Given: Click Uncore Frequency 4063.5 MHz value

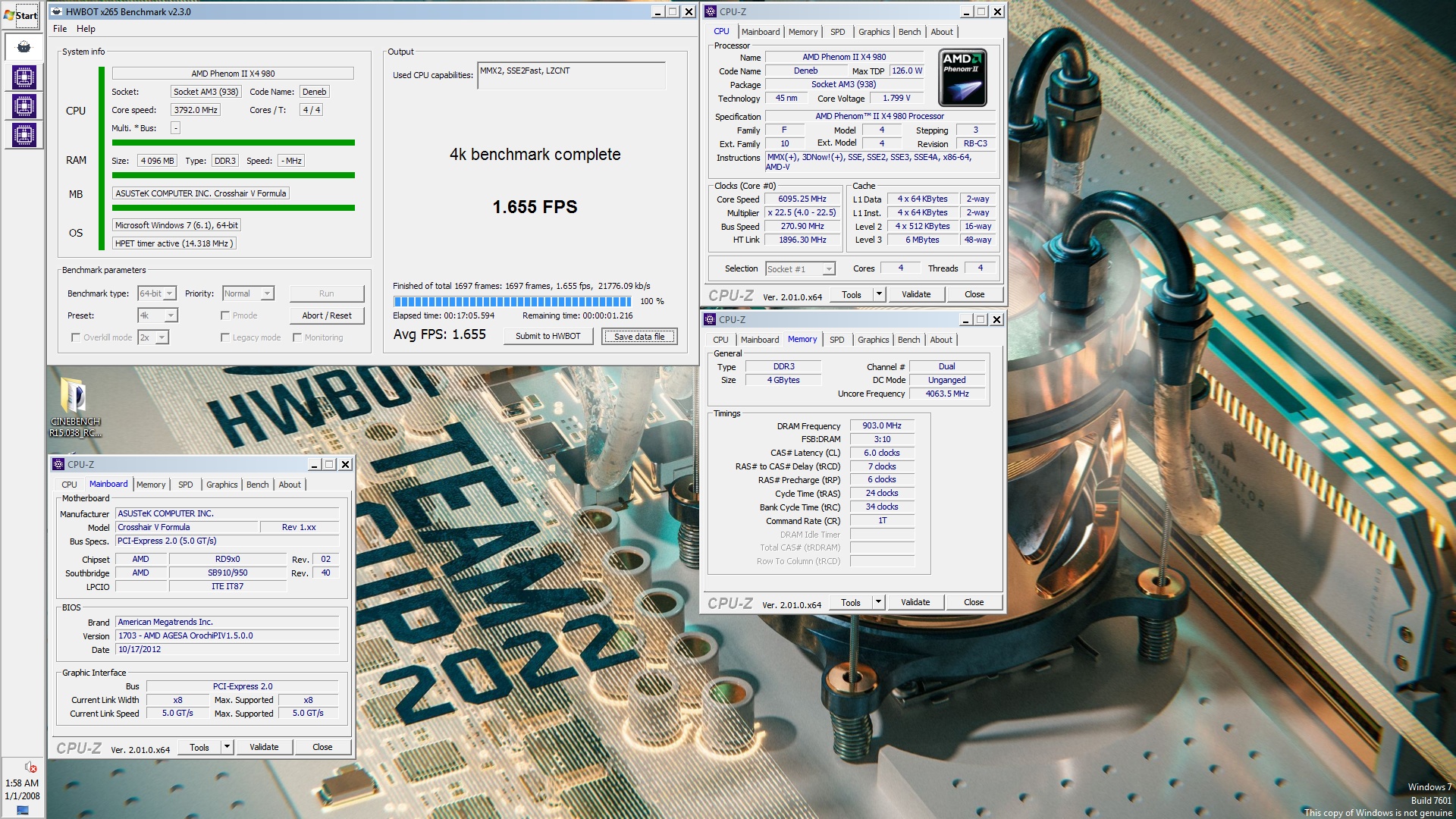Looking at the screenshot, I should coord(947,394).
